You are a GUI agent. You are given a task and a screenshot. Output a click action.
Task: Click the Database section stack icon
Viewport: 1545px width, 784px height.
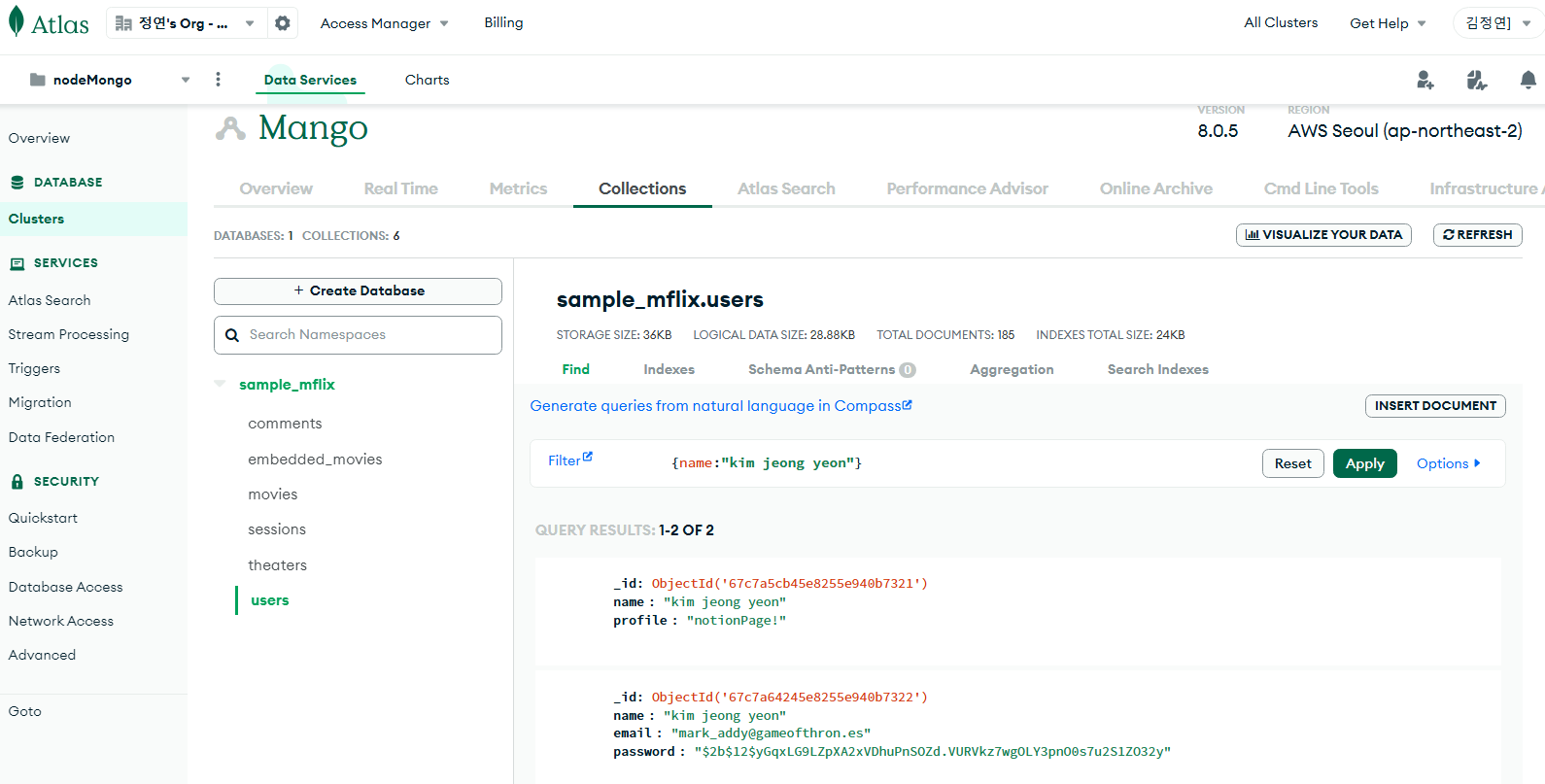click(17, 182)
